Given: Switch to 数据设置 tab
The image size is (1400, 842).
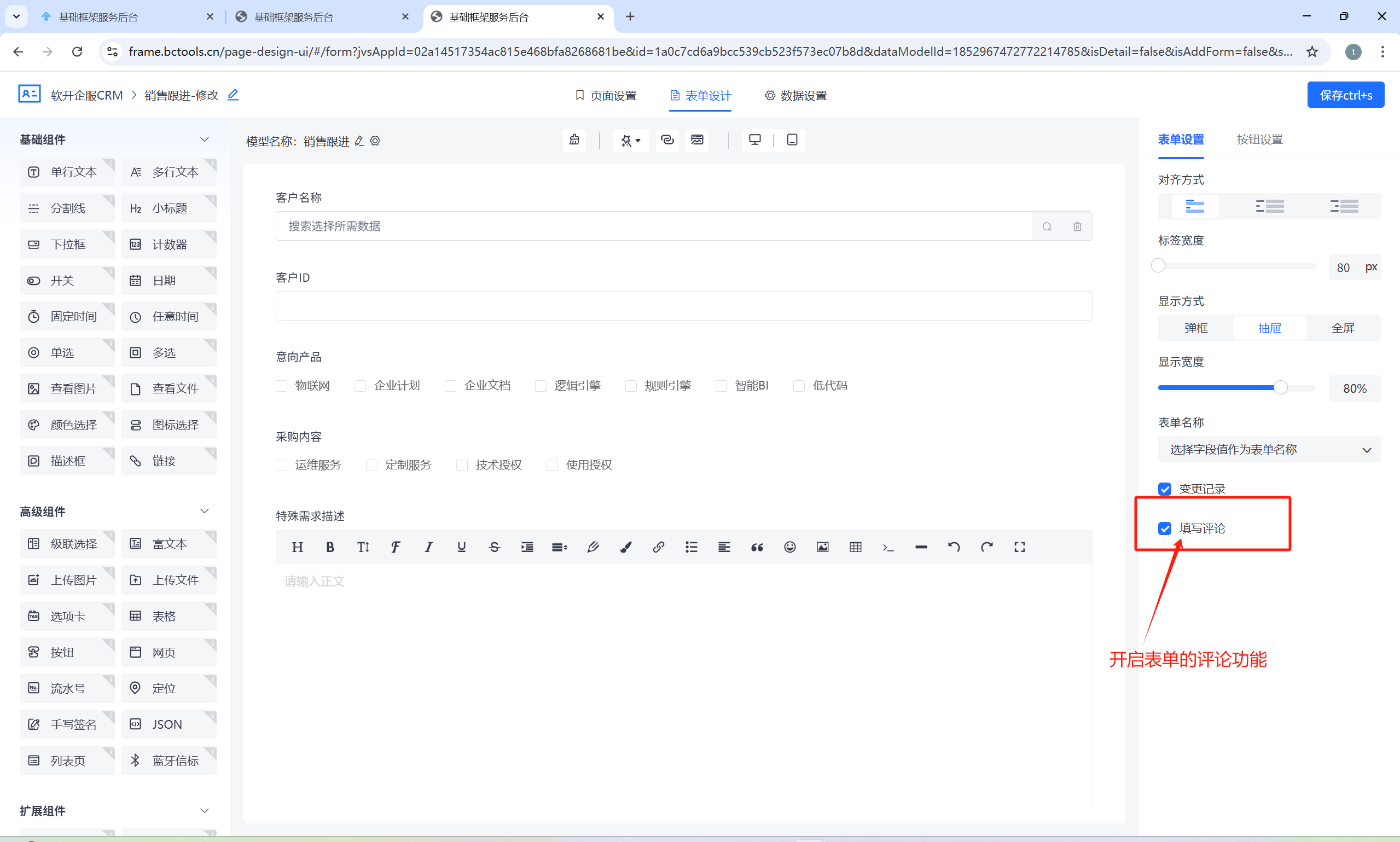Looking at the screenshot, I should point(796,95).
